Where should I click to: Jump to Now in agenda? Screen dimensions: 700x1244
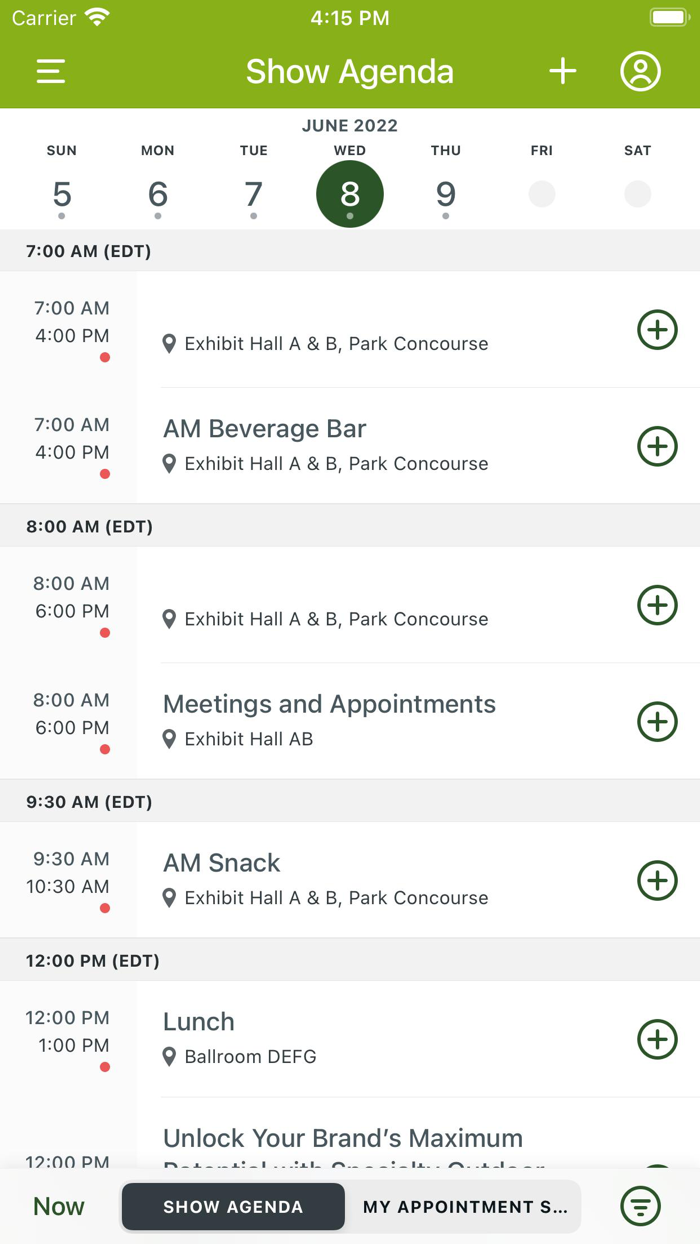click(x=59, y=1206)
